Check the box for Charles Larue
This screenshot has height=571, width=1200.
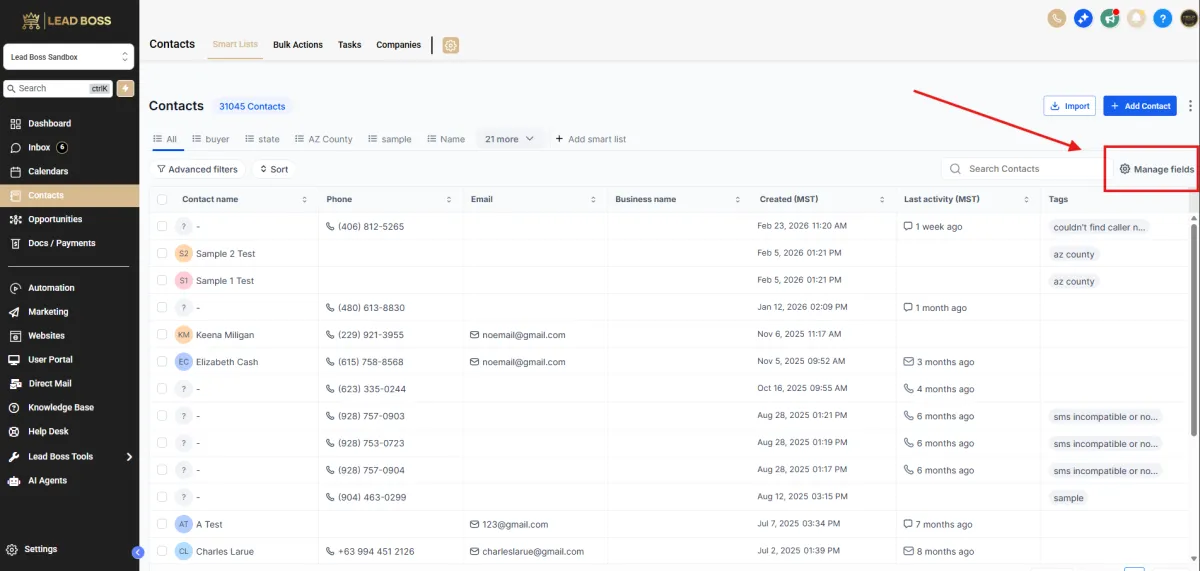pyautogui.click(x=162, y=551)
